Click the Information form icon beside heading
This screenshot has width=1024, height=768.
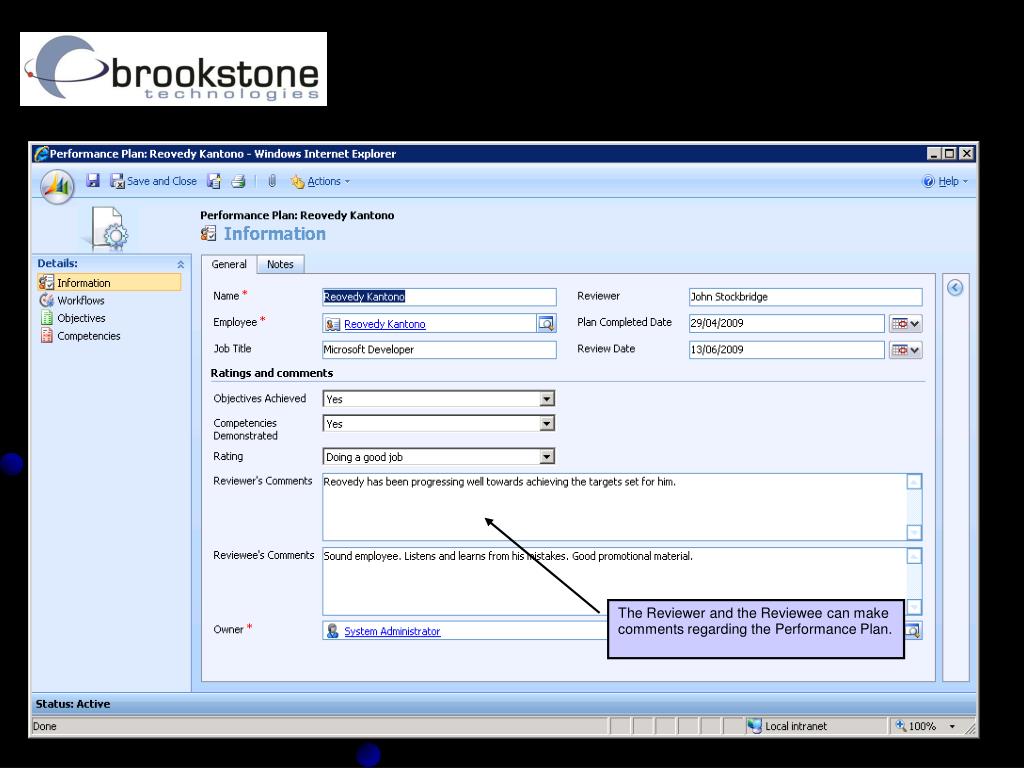[x=208, y=233]
